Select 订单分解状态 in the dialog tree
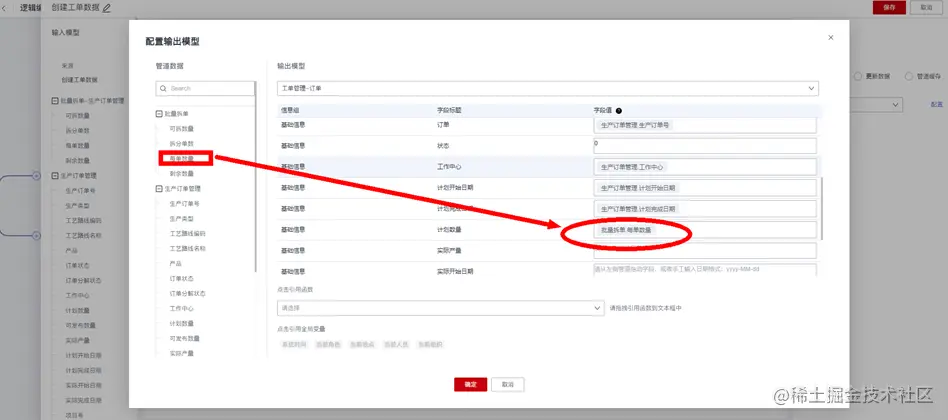The image size is (948, 420). [x=187, y=294]
